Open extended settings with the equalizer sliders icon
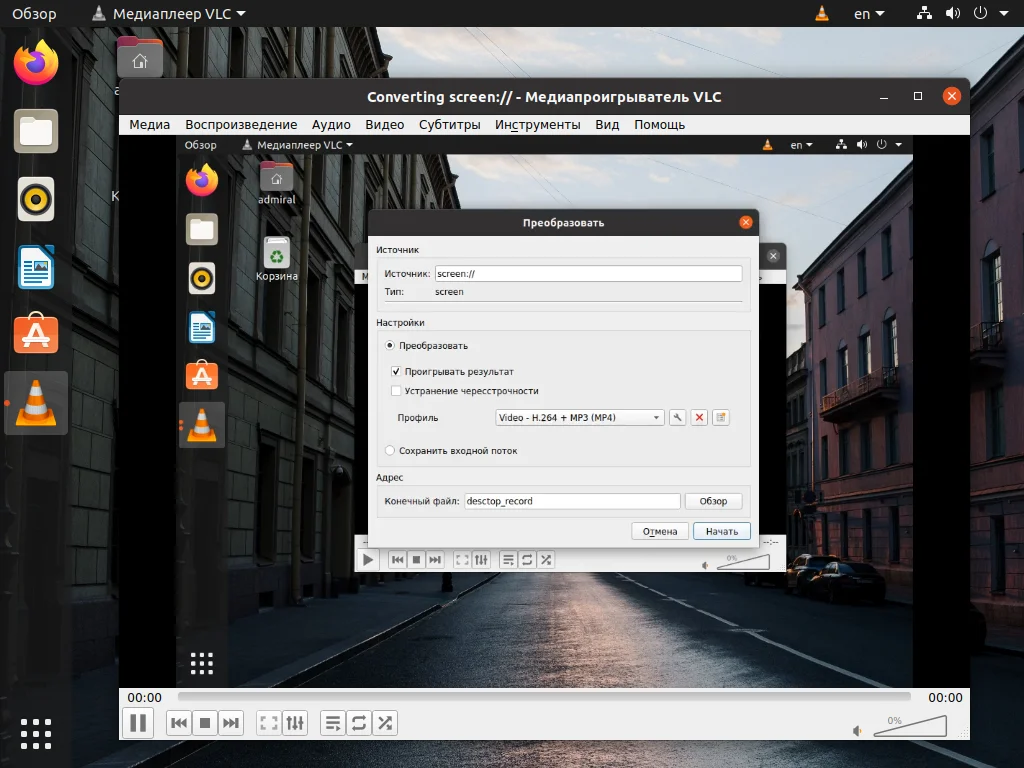The image size is (1024, 768). tap(294, 722)
